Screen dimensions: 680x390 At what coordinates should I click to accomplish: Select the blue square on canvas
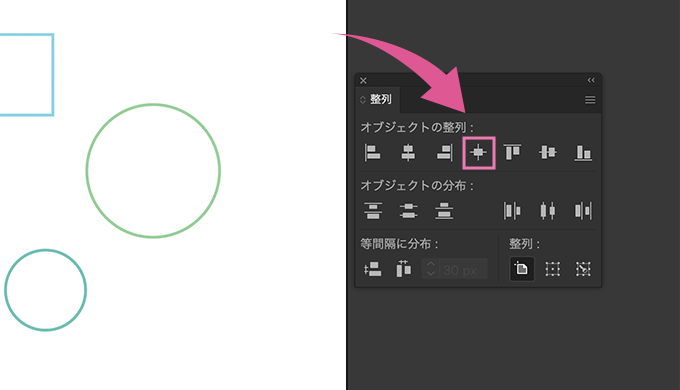click(x=26, y=75)
